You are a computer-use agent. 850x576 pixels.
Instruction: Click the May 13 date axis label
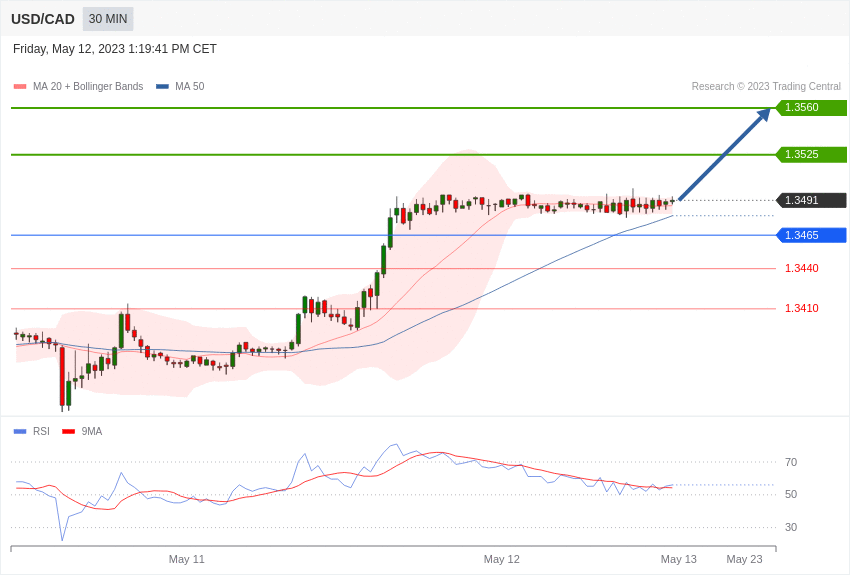tap(679, 559)
